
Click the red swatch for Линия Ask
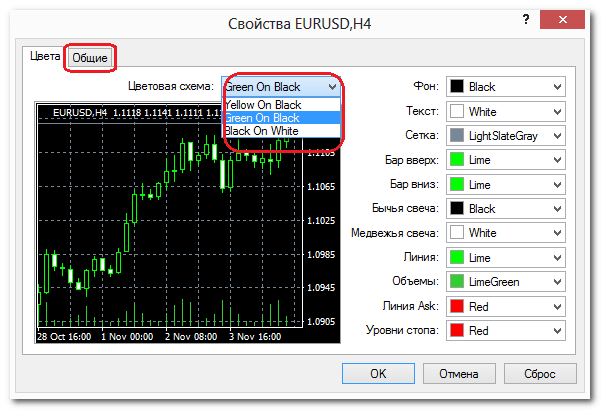(457, 306)
